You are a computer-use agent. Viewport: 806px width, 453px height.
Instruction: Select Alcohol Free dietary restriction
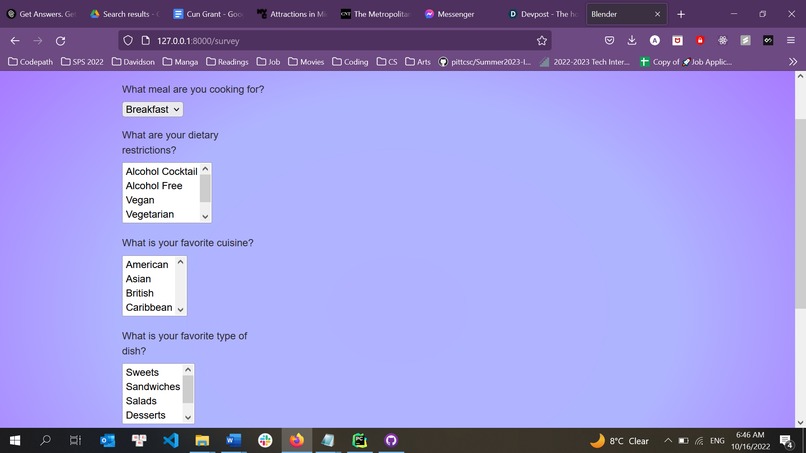pos(161,186)
